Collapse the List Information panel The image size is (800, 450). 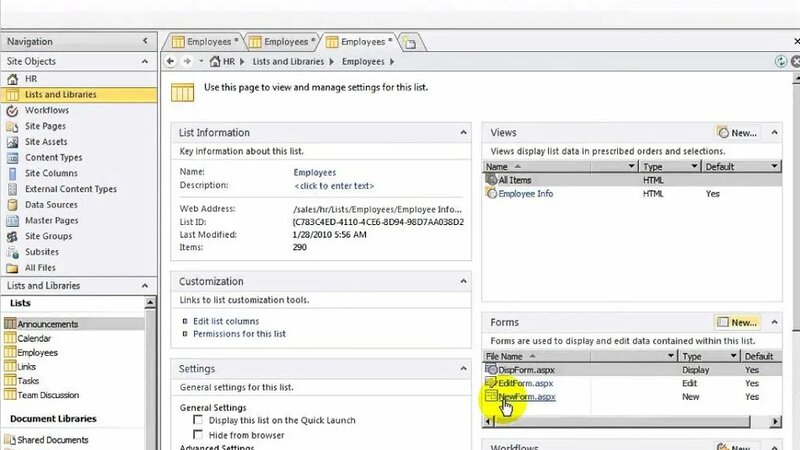coord(463,132)
